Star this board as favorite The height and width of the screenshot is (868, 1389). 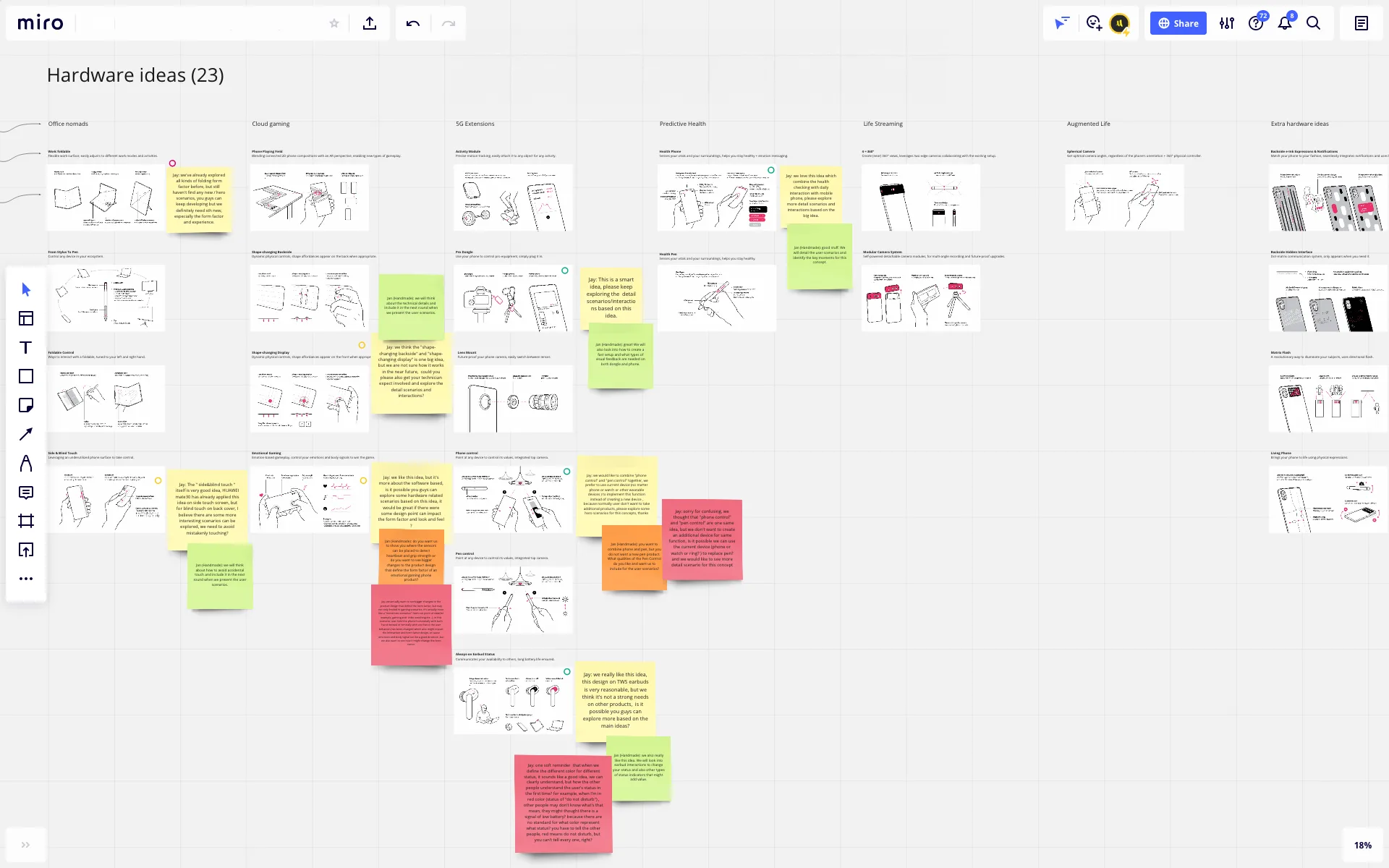click(x=334, y=23)
